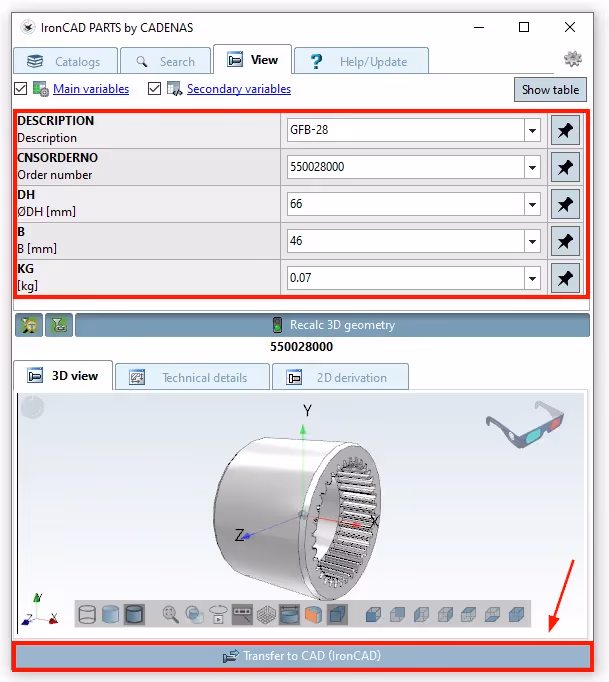Select dark shaded-with-edges cylinder display mode

(x=134, y=614)
